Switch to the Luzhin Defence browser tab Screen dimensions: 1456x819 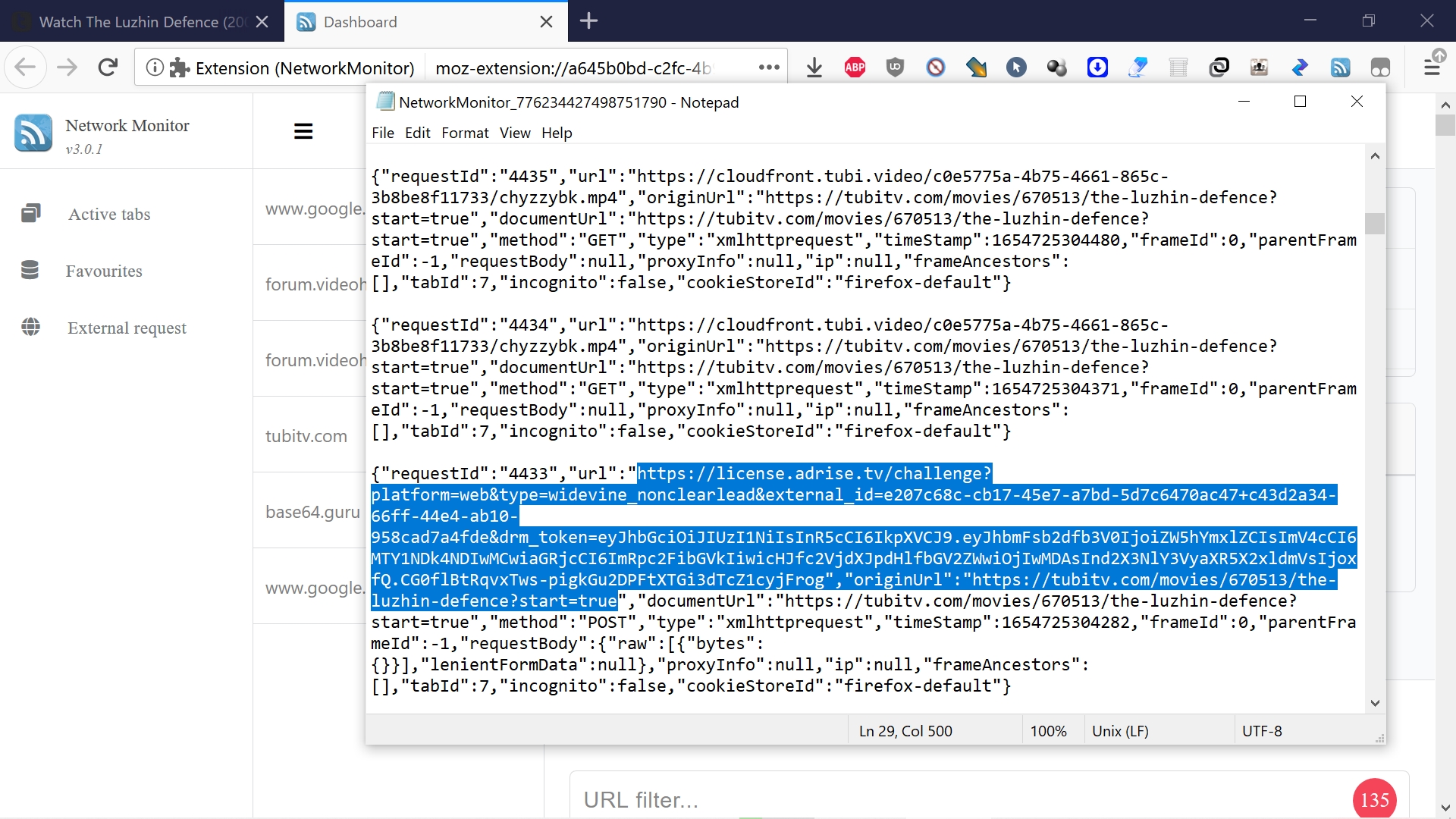[x=140, y=22]
